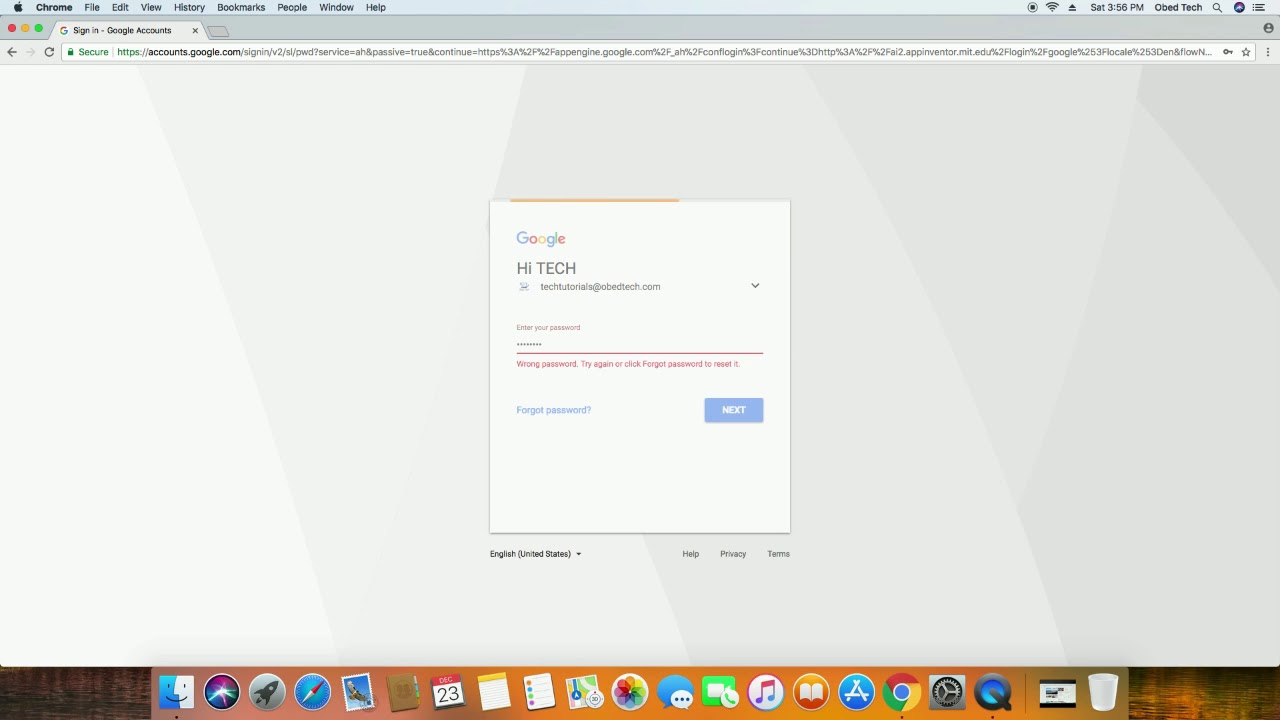This screenshot has height=720, width=1280.
Task: Open Photos from the dock
Action: point(630,692)
